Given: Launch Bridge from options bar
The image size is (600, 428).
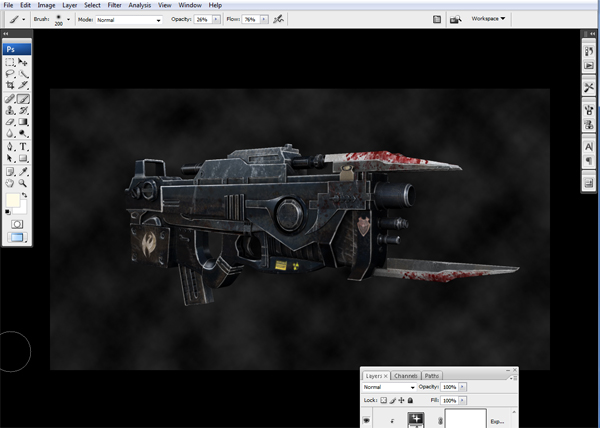Looking at the screenshot, I should click(455, 19).
